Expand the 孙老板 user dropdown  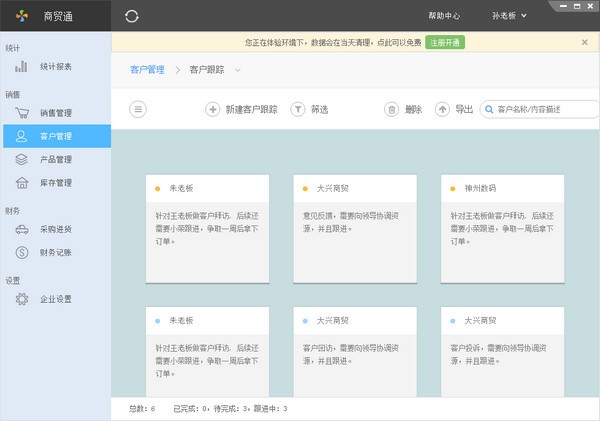518,16
